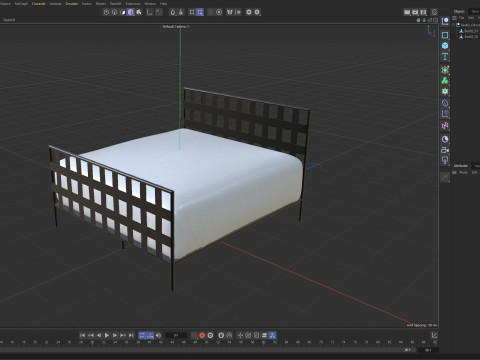480x360 pixels.
Task: Select the first Bed02 child mesh object
Action: pyautogui.click(x=471, y=31)
